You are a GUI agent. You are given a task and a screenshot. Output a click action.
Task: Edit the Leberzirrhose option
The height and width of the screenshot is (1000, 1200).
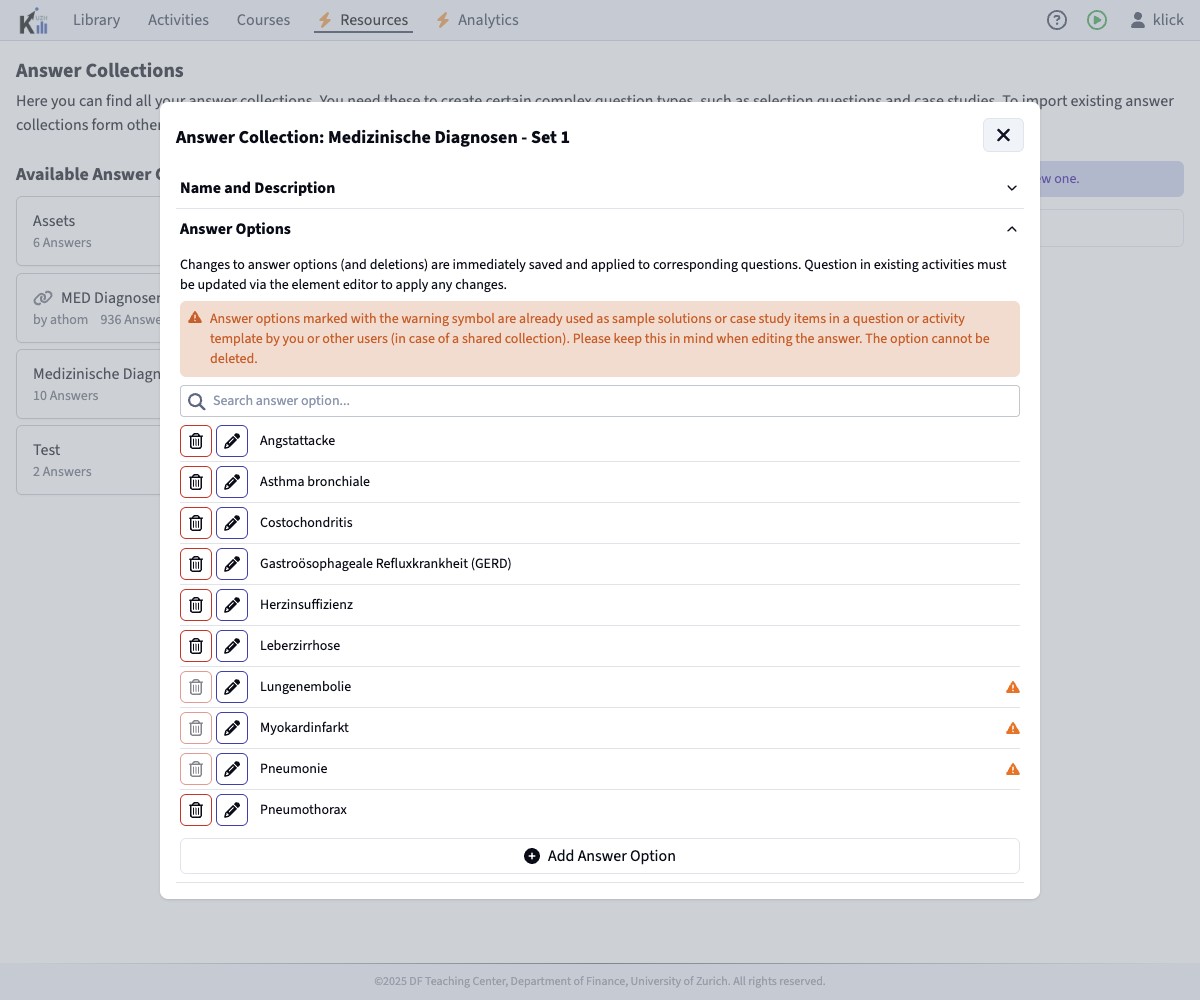pyautogui.click(x=232, y=646)
